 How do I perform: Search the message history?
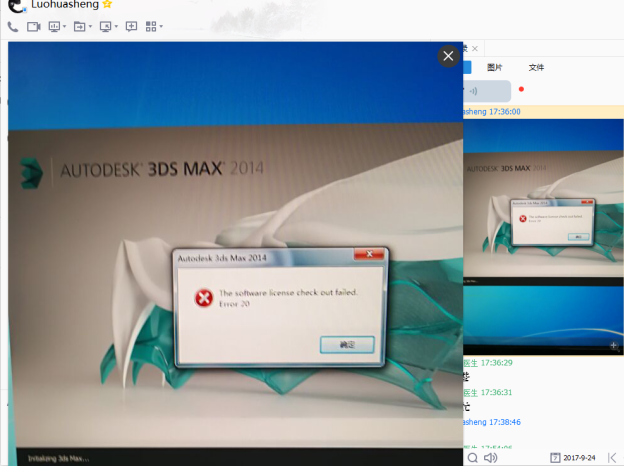472,458
